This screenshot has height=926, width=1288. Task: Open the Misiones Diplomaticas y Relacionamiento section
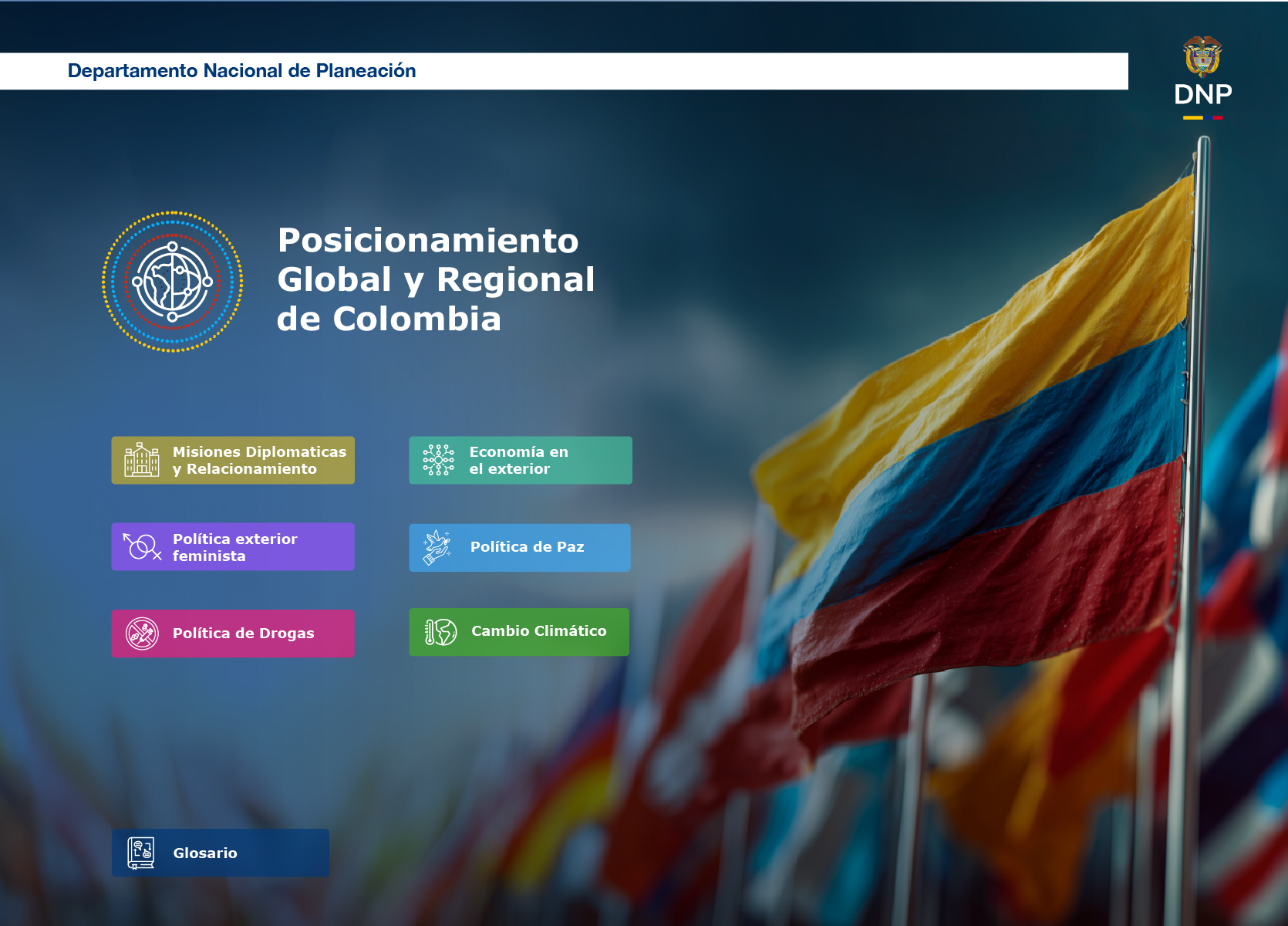coord(233,460)
